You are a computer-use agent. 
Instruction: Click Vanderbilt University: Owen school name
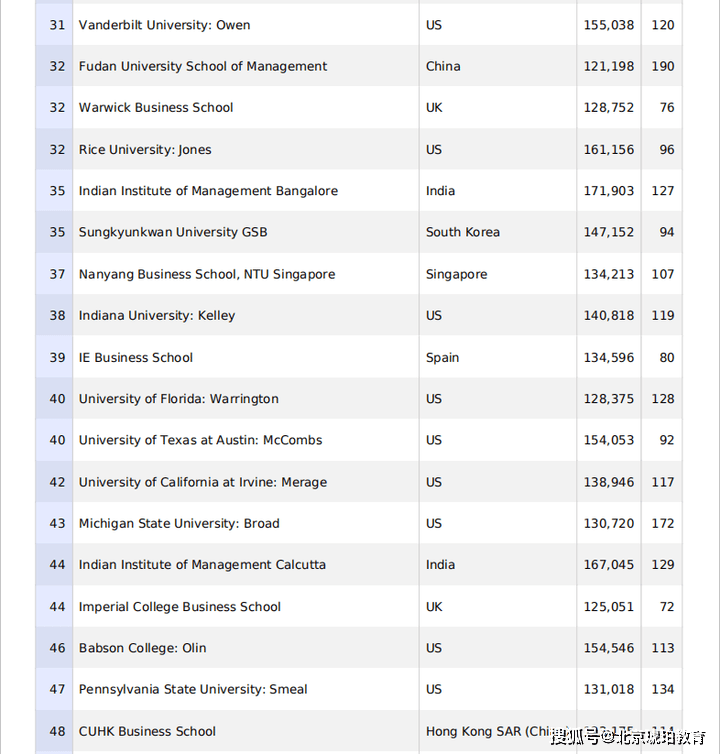164,25
